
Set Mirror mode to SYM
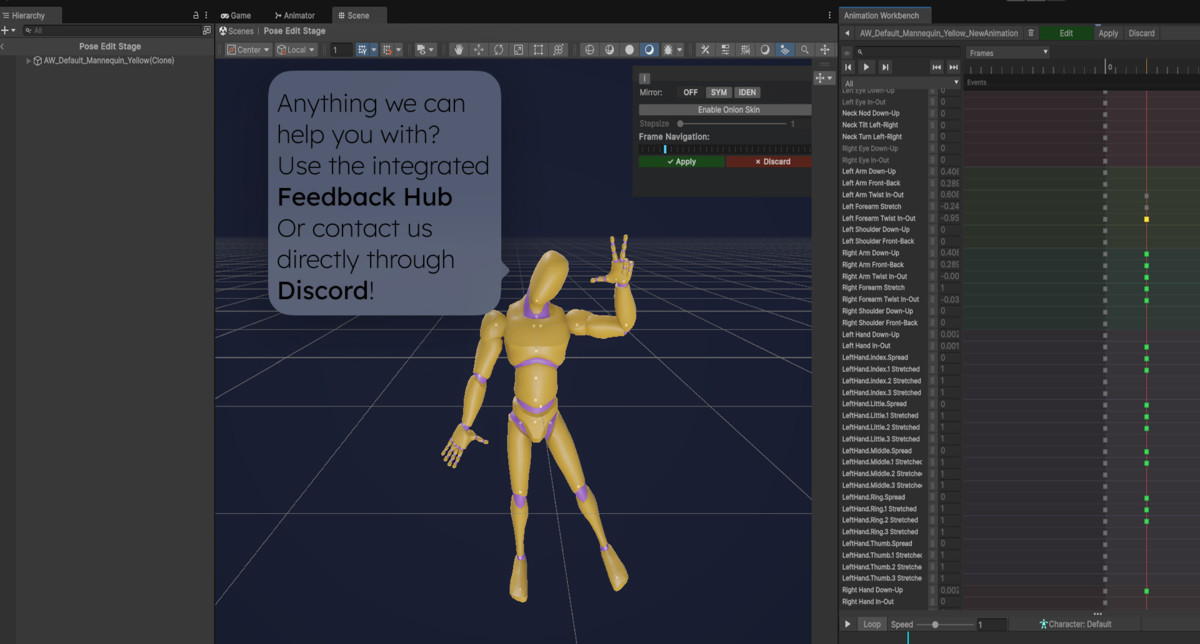click(x=719, y=92)
